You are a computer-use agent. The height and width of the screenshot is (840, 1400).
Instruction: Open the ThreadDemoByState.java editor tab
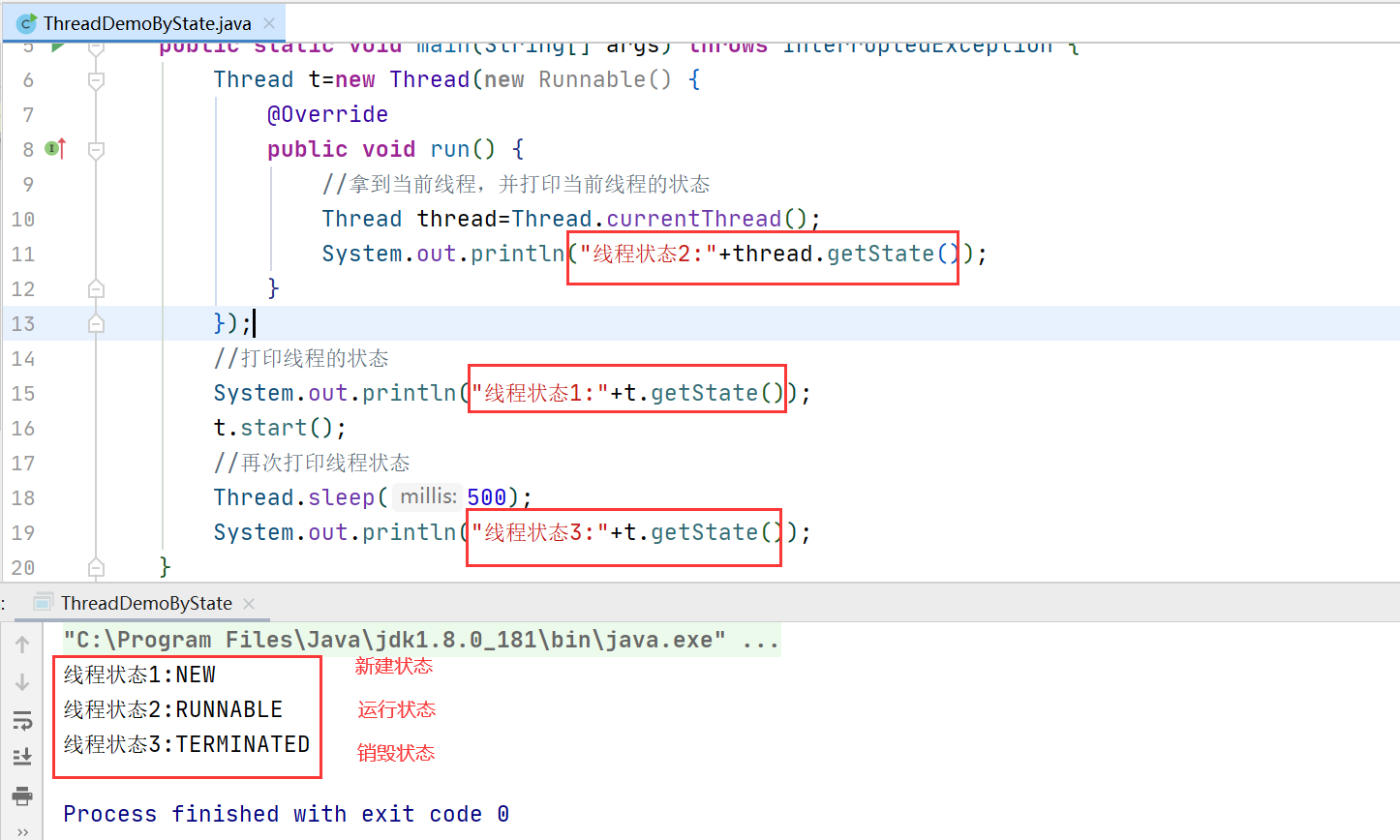pos(145,23)
